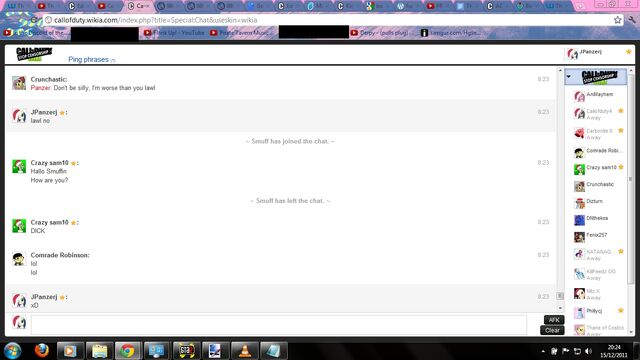Viewport: 640px width, 360px height.
Task: Bookmark this page with the star icon
Action: click(618, 20)
